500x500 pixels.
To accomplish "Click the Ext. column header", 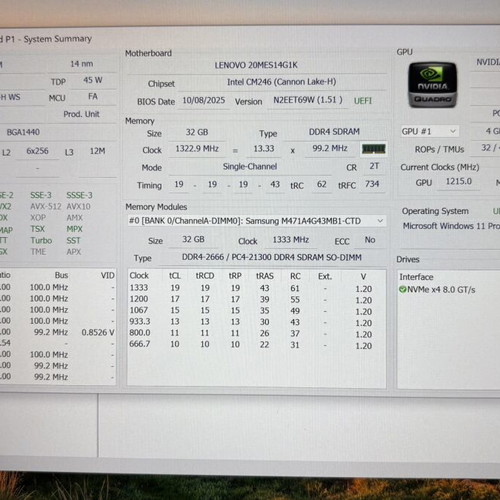I will coord(325,276).
